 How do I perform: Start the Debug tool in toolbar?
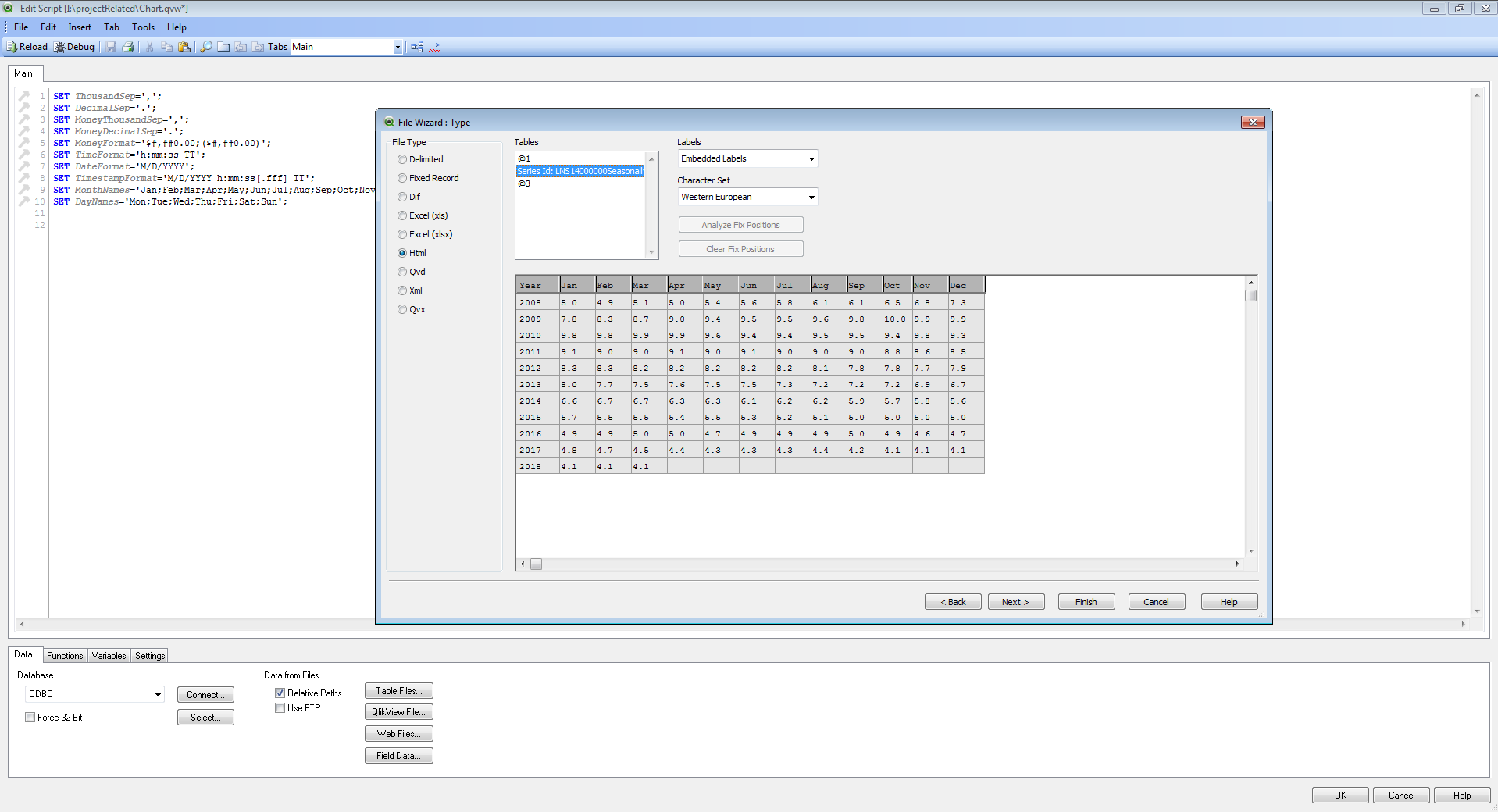coord(74,47)
